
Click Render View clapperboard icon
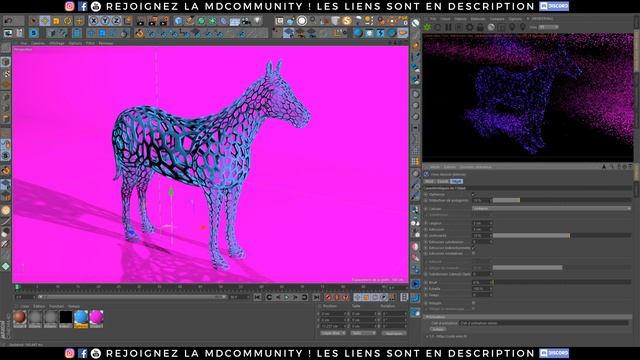(x=141, y=20)
